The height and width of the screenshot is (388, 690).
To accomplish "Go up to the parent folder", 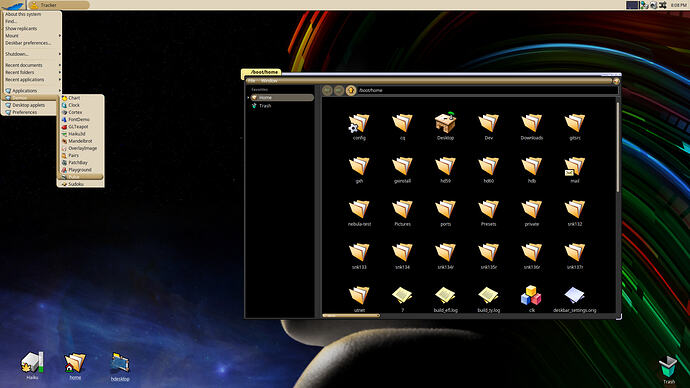I will point(351,90).
